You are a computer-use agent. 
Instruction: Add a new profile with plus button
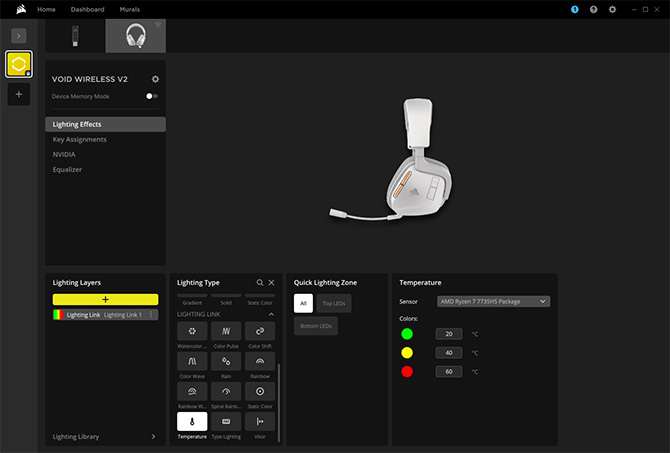[19, 94]
